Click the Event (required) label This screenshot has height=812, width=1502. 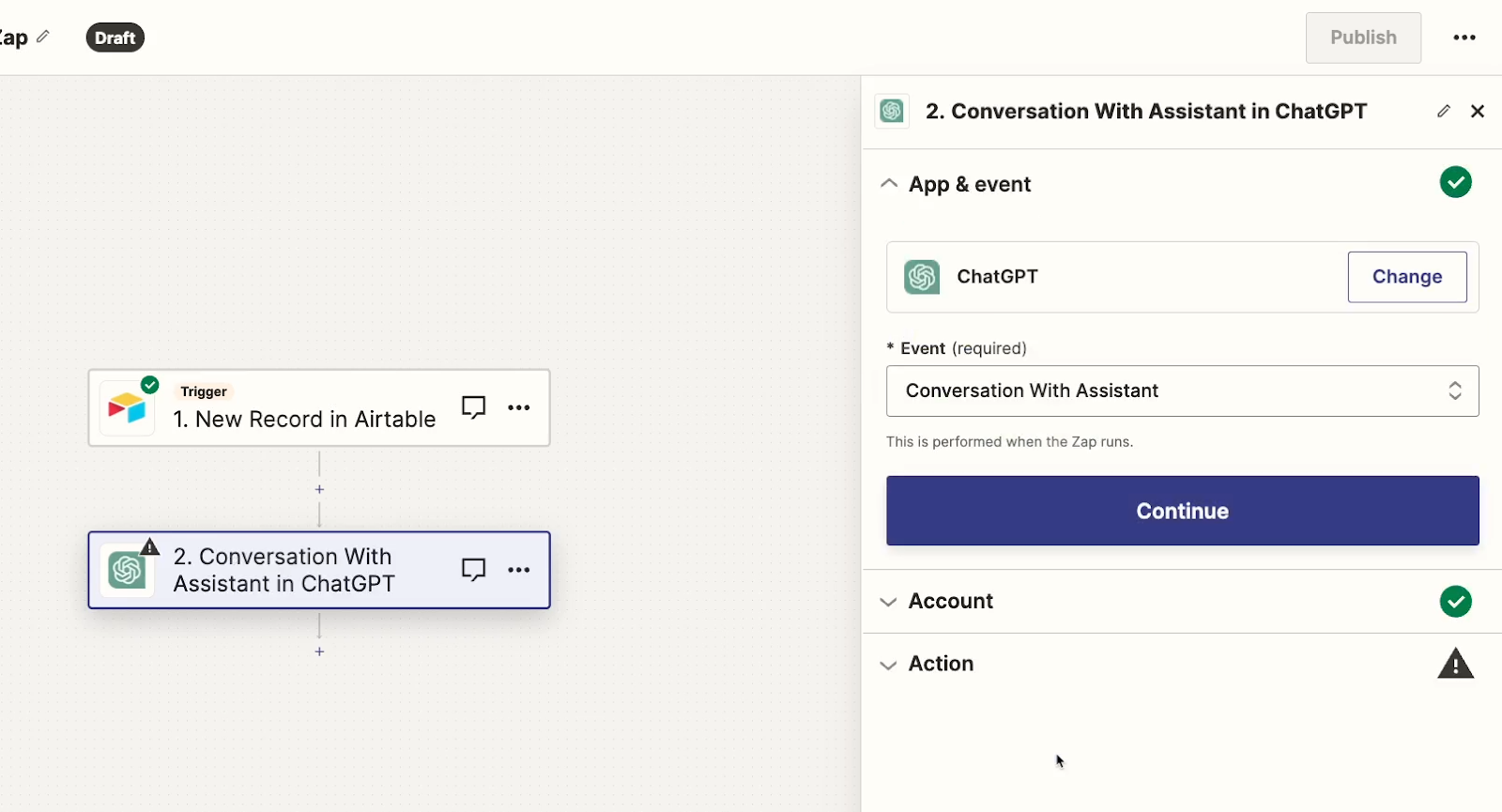point(957,348)
